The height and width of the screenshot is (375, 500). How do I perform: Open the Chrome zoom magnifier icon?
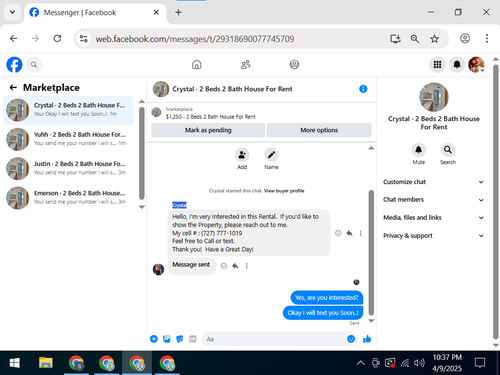pos(415,39)
